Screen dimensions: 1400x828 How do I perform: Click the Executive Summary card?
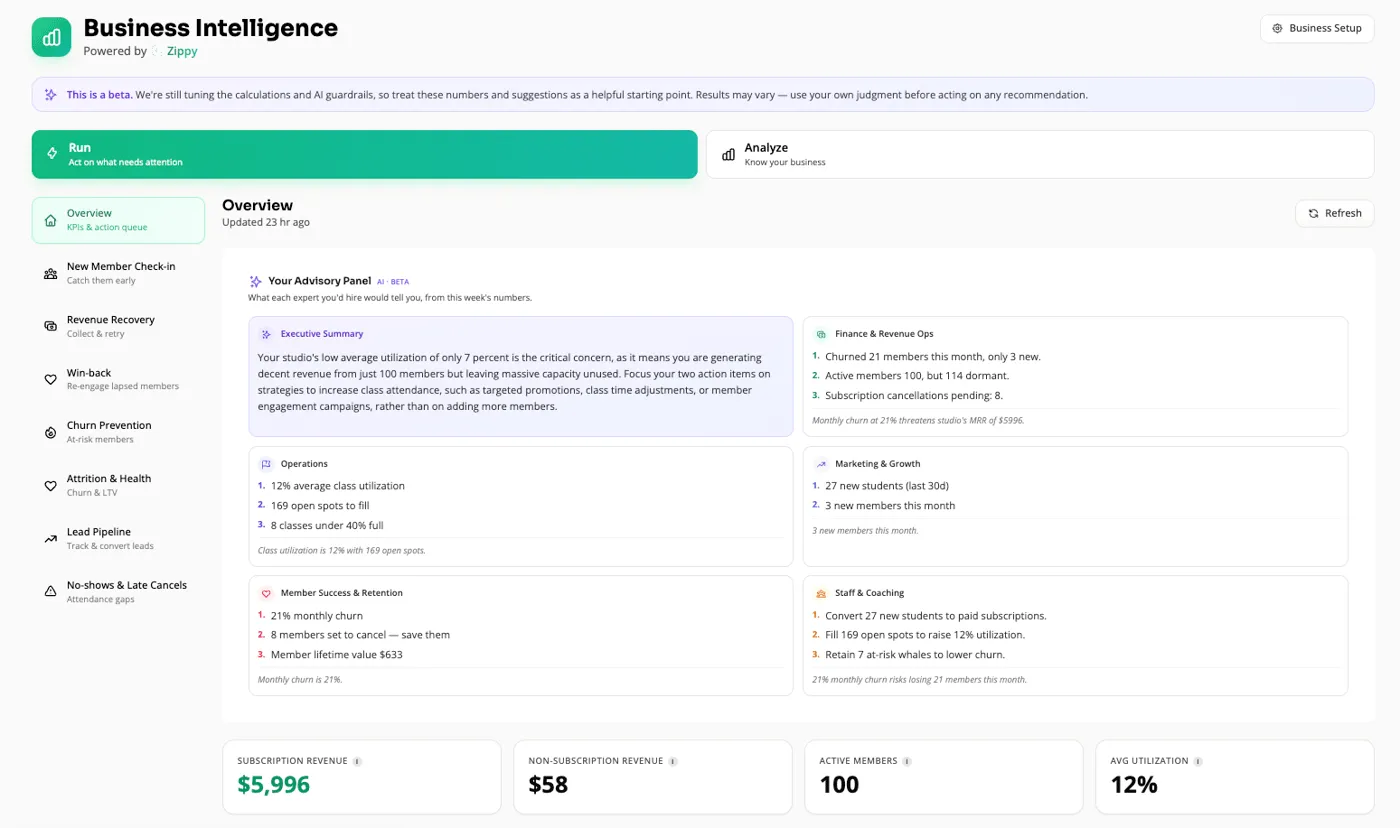pos(521,376)
